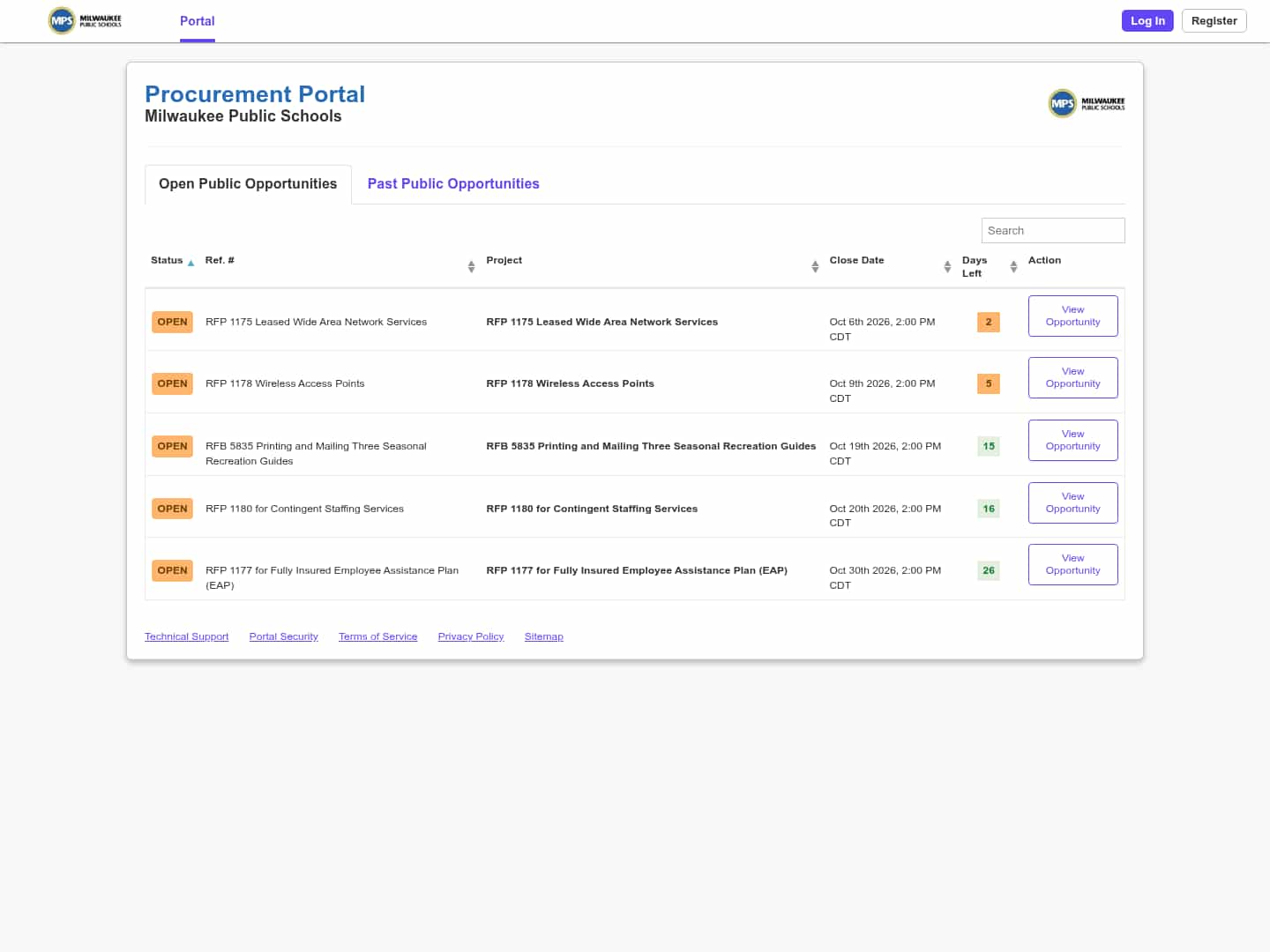The width and height of the screenshot is (1270, 952).
Task: Select the Open Public Opportunities tab
Action: [248, 184]
